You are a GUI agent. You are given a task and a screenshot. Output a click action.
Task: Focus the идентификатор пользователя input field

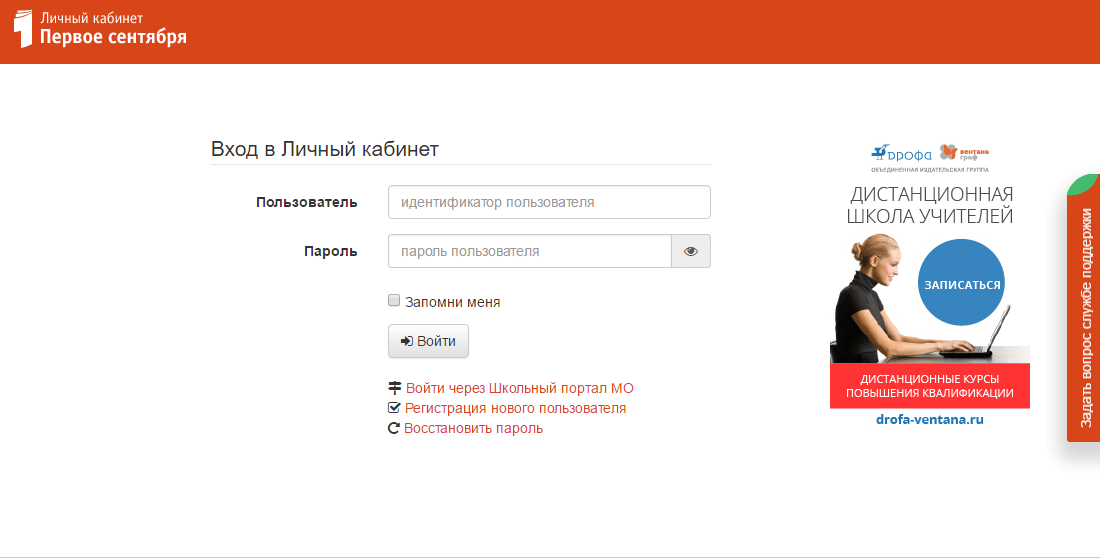549,202
